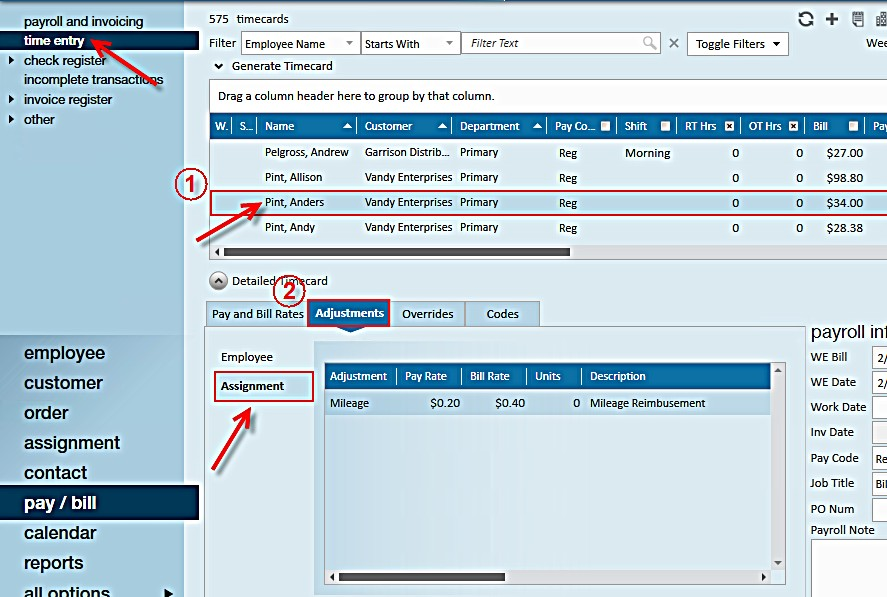The width and height of the screenshot is (887, 597).
Task: Click timecard grid scroll left arrow
Action: (x=217, y=252)
